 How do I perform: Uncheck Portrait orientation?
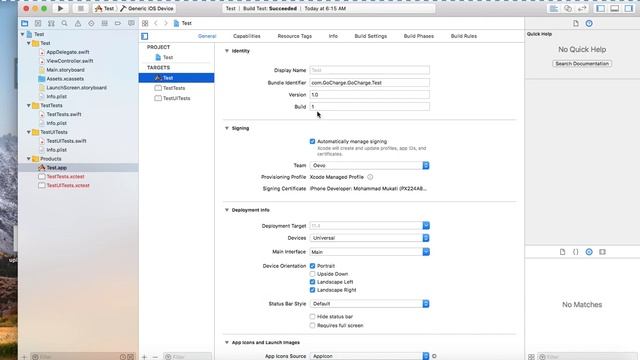(x=312, y=266)
